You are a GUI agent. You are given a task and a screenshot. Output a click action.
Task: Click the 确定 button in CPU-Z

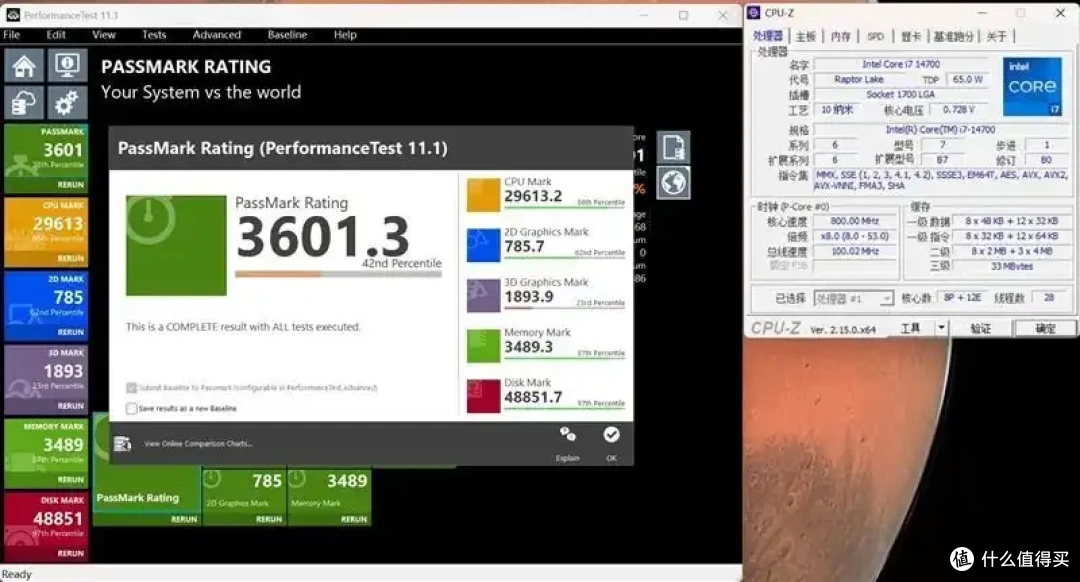1045,329
